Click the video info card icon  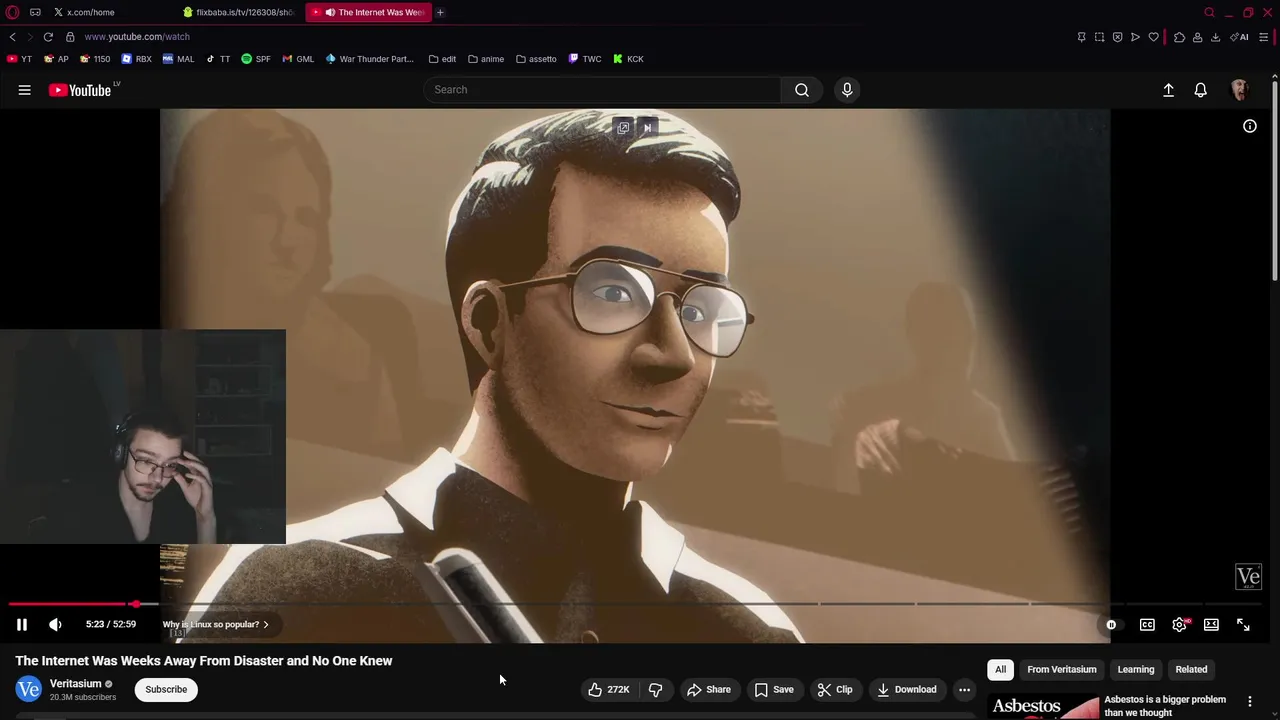pyautogui.click(x=1250, y=126)
